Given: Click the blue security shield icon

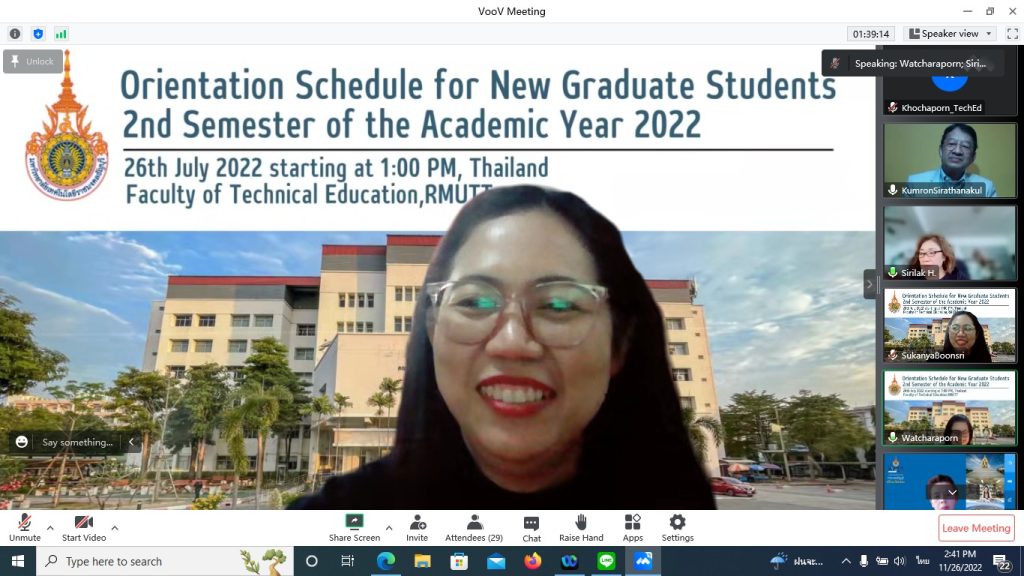Looking at the screenshot, I should tap(38, 34).
